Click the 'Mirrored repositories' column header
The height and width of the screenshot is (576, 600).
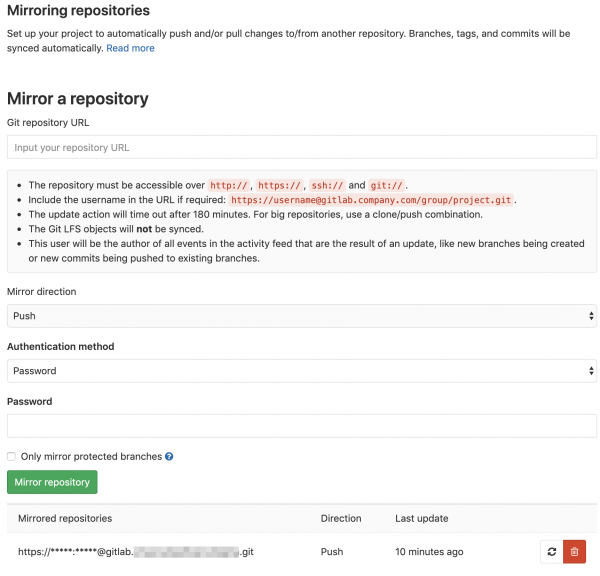[65, 518]
